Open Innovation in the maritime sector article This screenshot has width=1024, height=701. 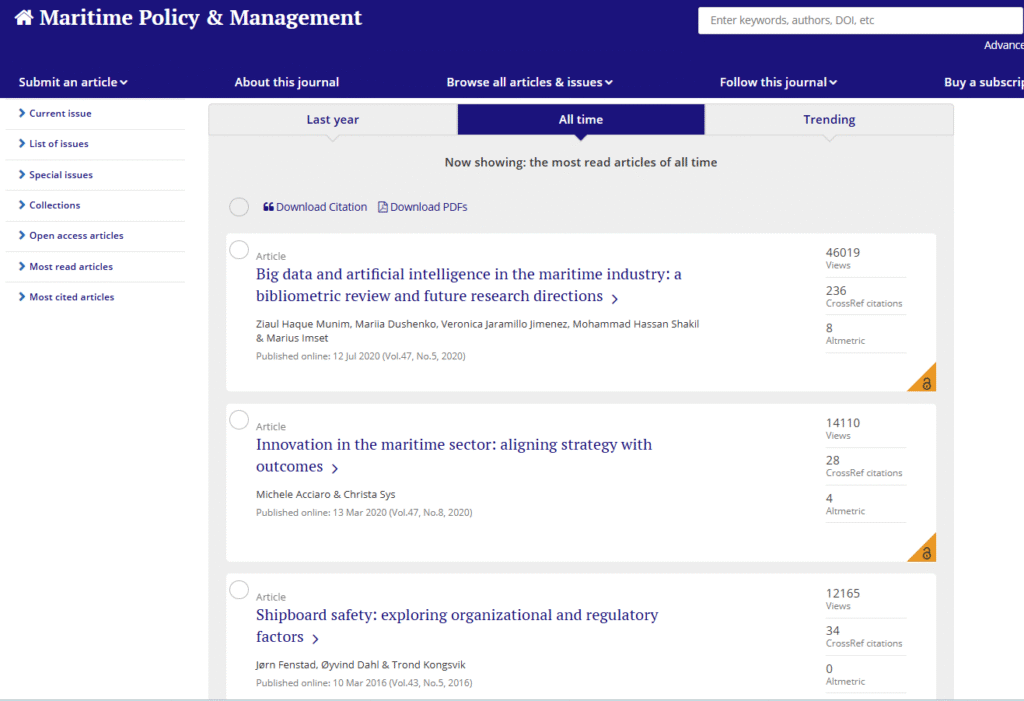pyautogui.click(x=454, y=455)
